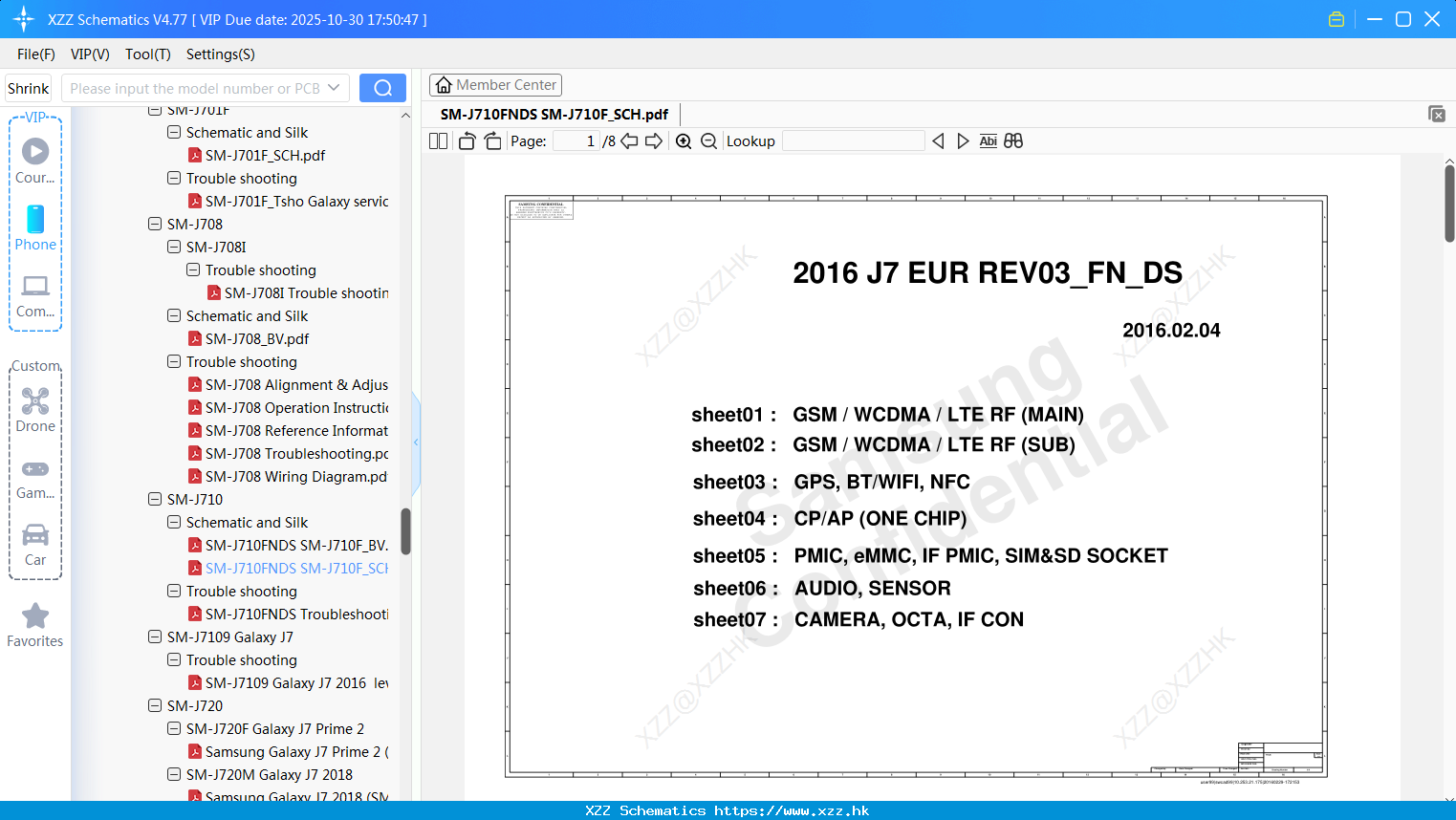This screenshot has height=820, width=1456.
Task: Select the Phone category icon
Action: [35, 228]
